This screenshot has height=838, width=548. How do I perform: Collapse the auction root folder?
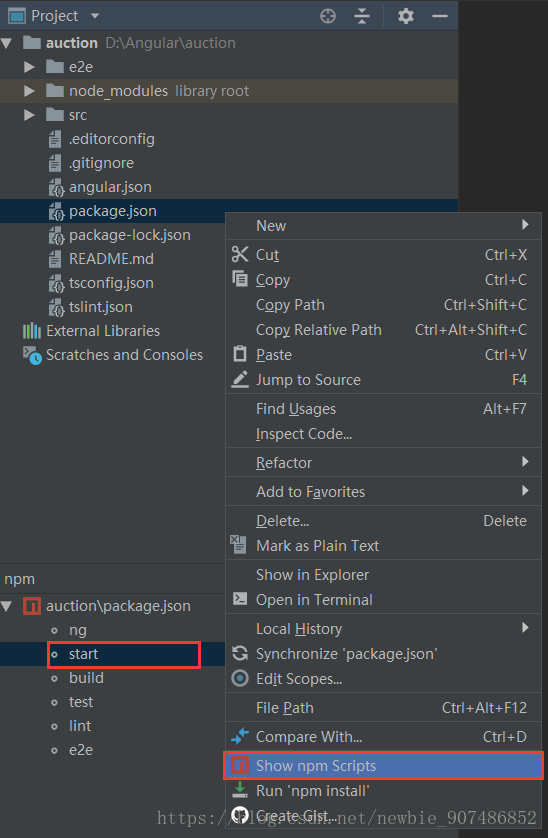pos(7,43)
